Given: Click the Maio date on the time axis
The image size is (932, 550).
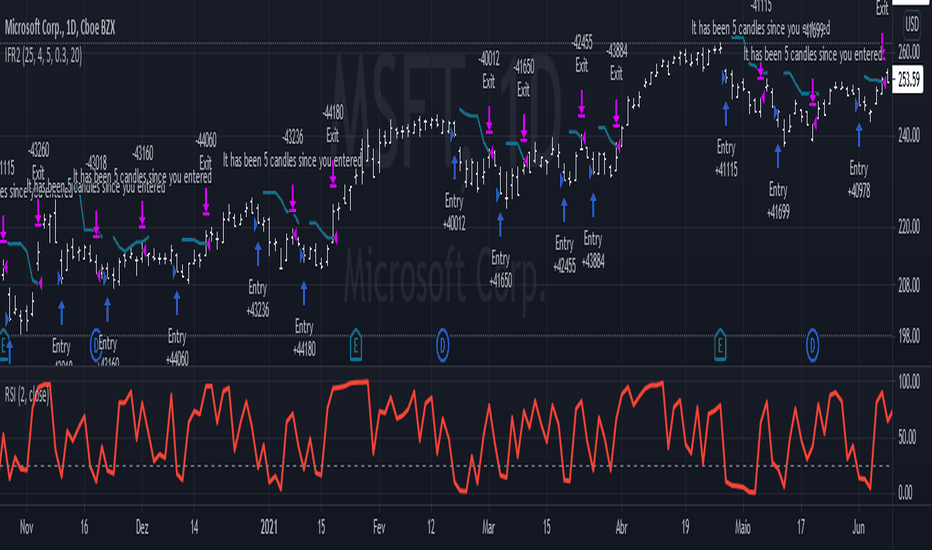Looking at the screenshot, I should coord(743,527).
